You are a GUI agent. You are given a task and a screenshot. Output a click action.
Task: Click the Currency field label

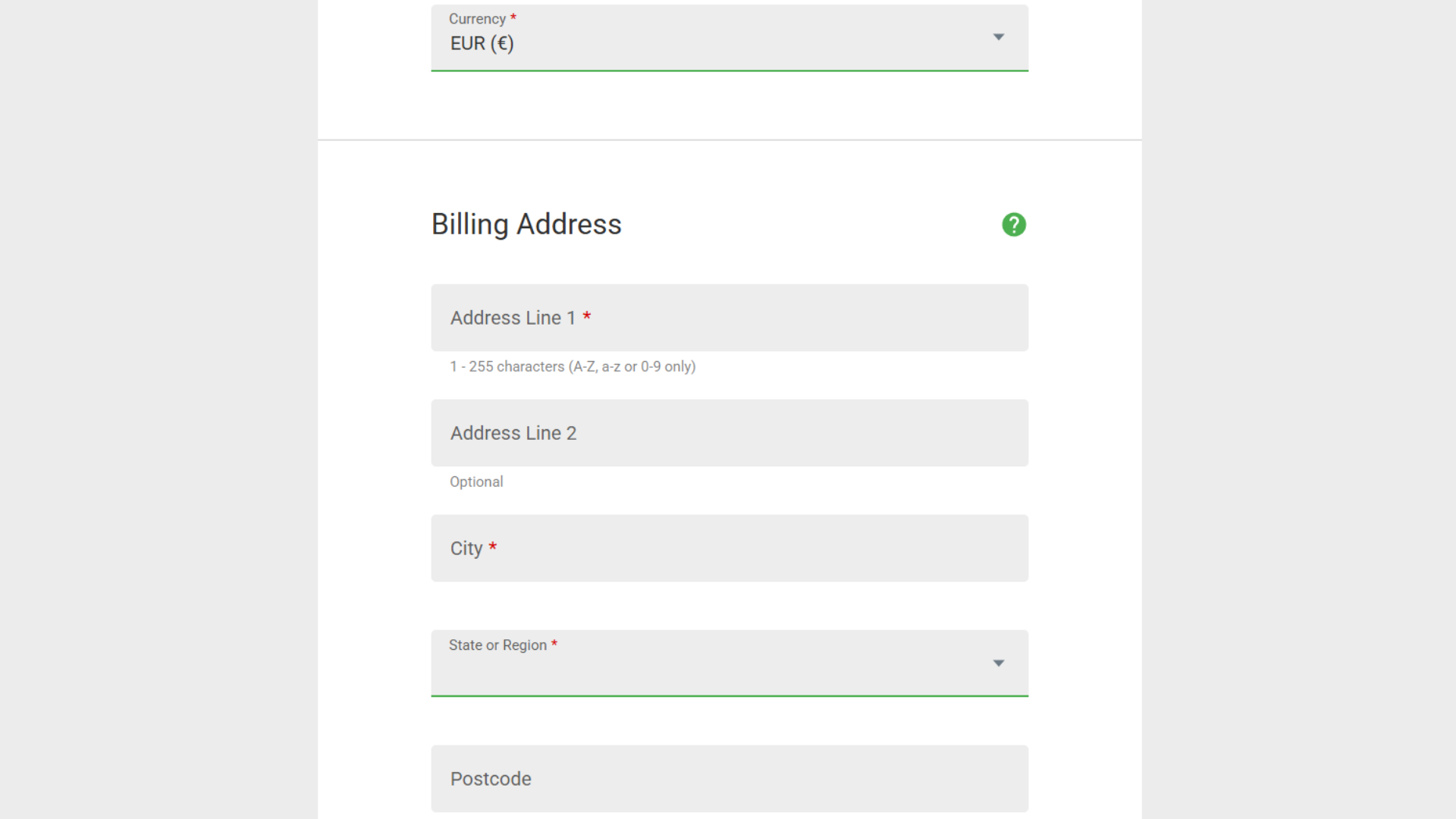click(477, 19)
